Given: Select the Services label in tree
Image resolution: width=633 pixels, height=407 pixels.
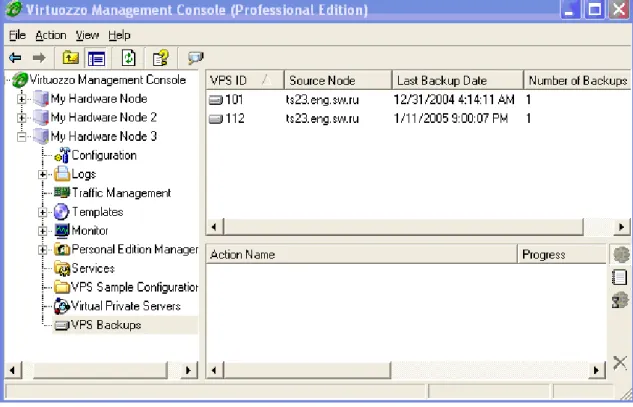Looking at the screenshot, I should (x=93, y=269).
